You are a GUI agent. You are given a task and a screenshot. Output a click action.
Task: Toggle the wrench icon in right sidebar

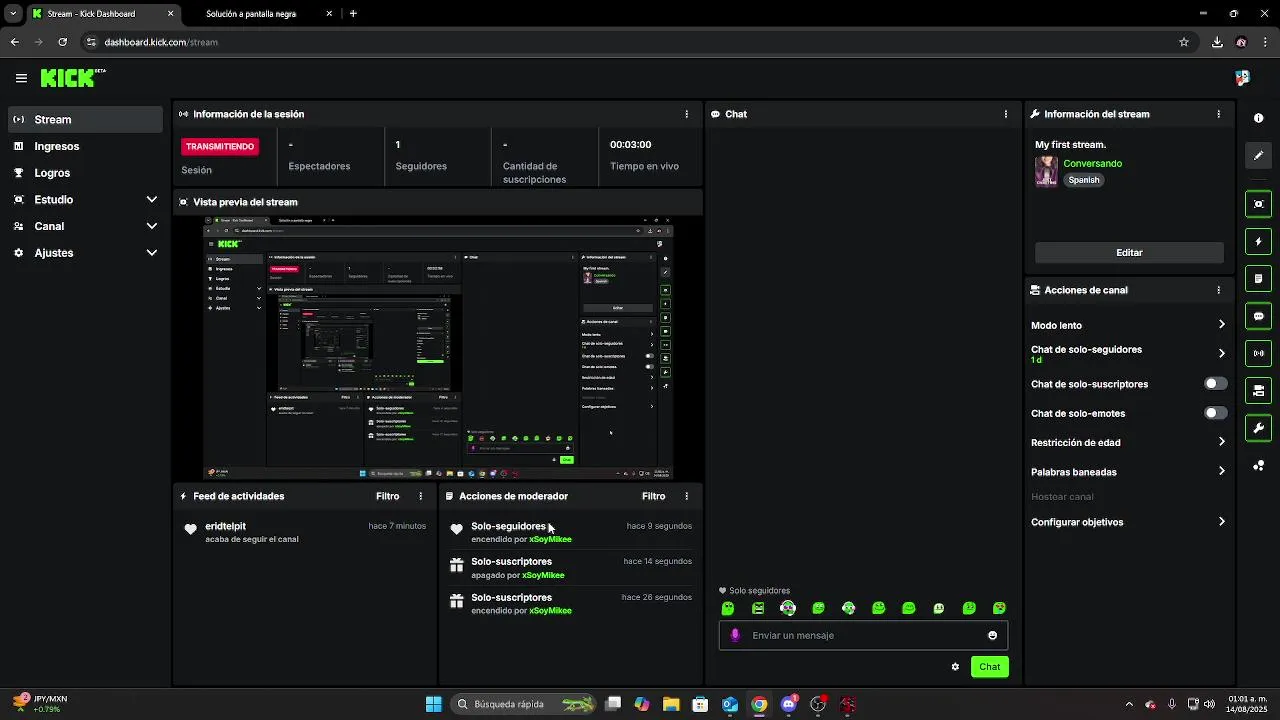(1258, 428)
